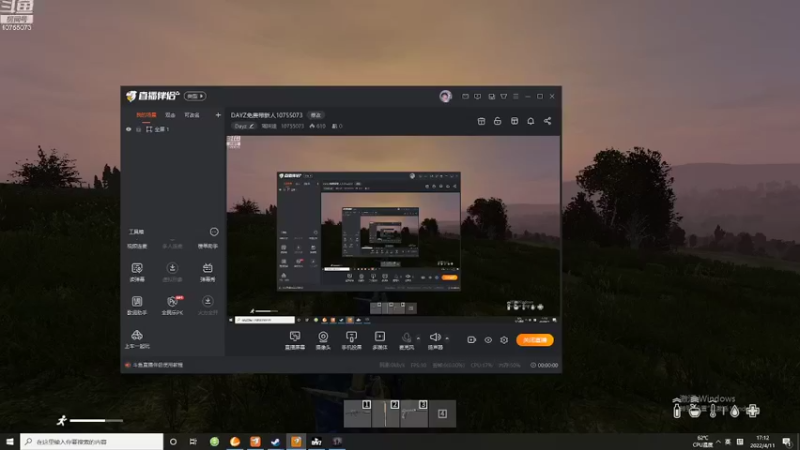The height and width of the screenshot is (450, 800).
Task: Open Task View on the taskbar
Action: click(193, 441)
